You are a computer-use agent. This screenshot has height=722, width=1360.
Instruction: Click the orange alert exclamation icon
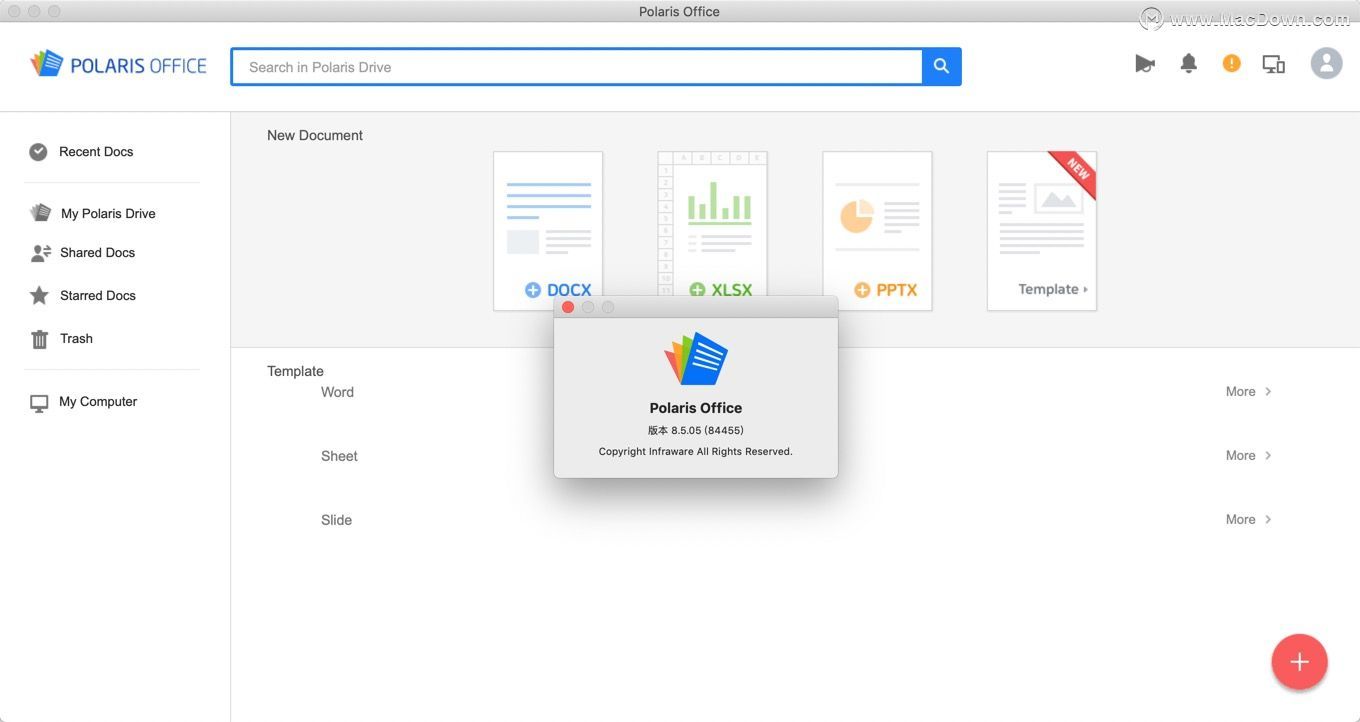1231,64
